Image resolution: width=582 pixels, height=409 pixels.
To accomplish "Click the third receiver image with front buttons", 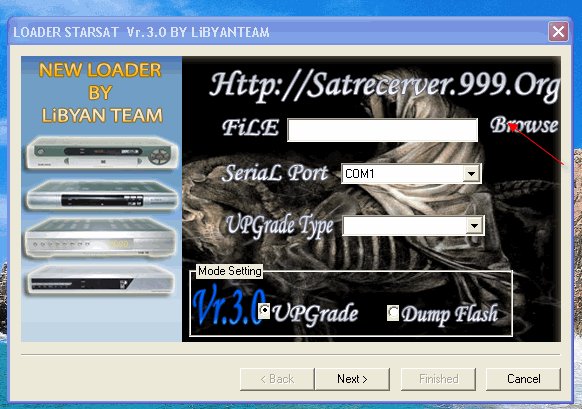I will 100,238.
